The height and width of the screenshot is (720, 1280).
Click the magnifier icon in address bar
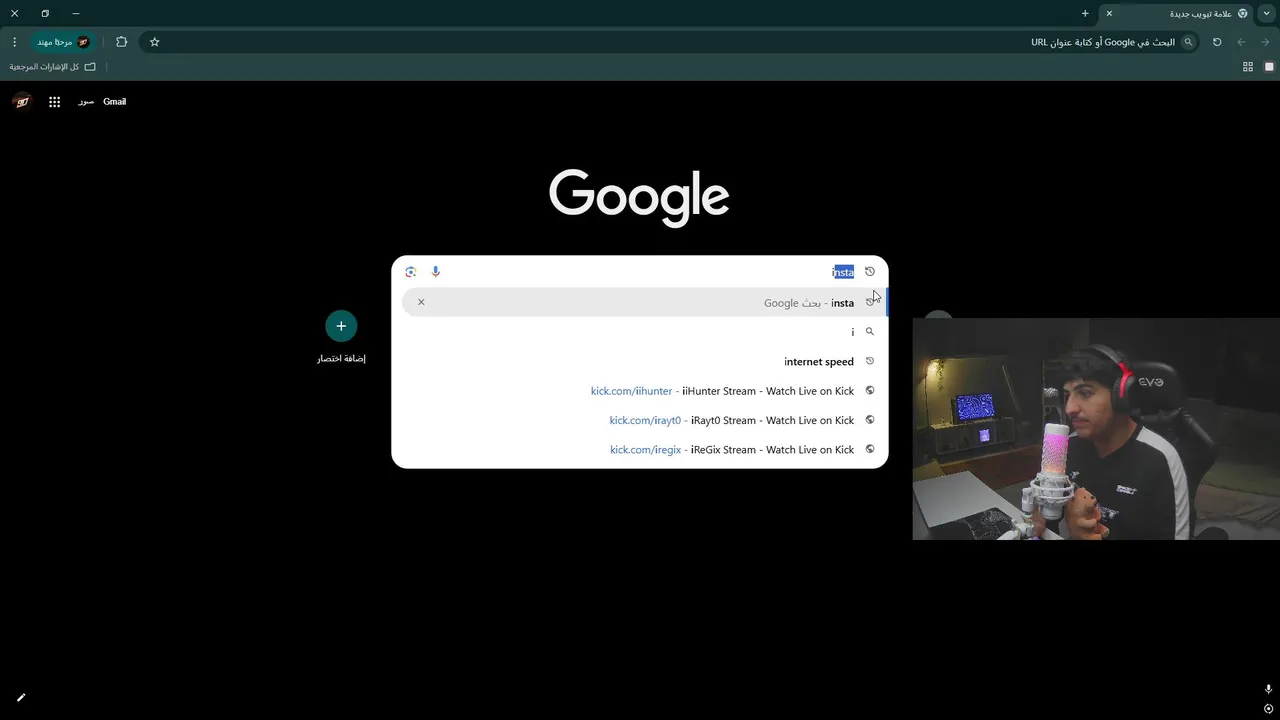(x=1188, y=42)
